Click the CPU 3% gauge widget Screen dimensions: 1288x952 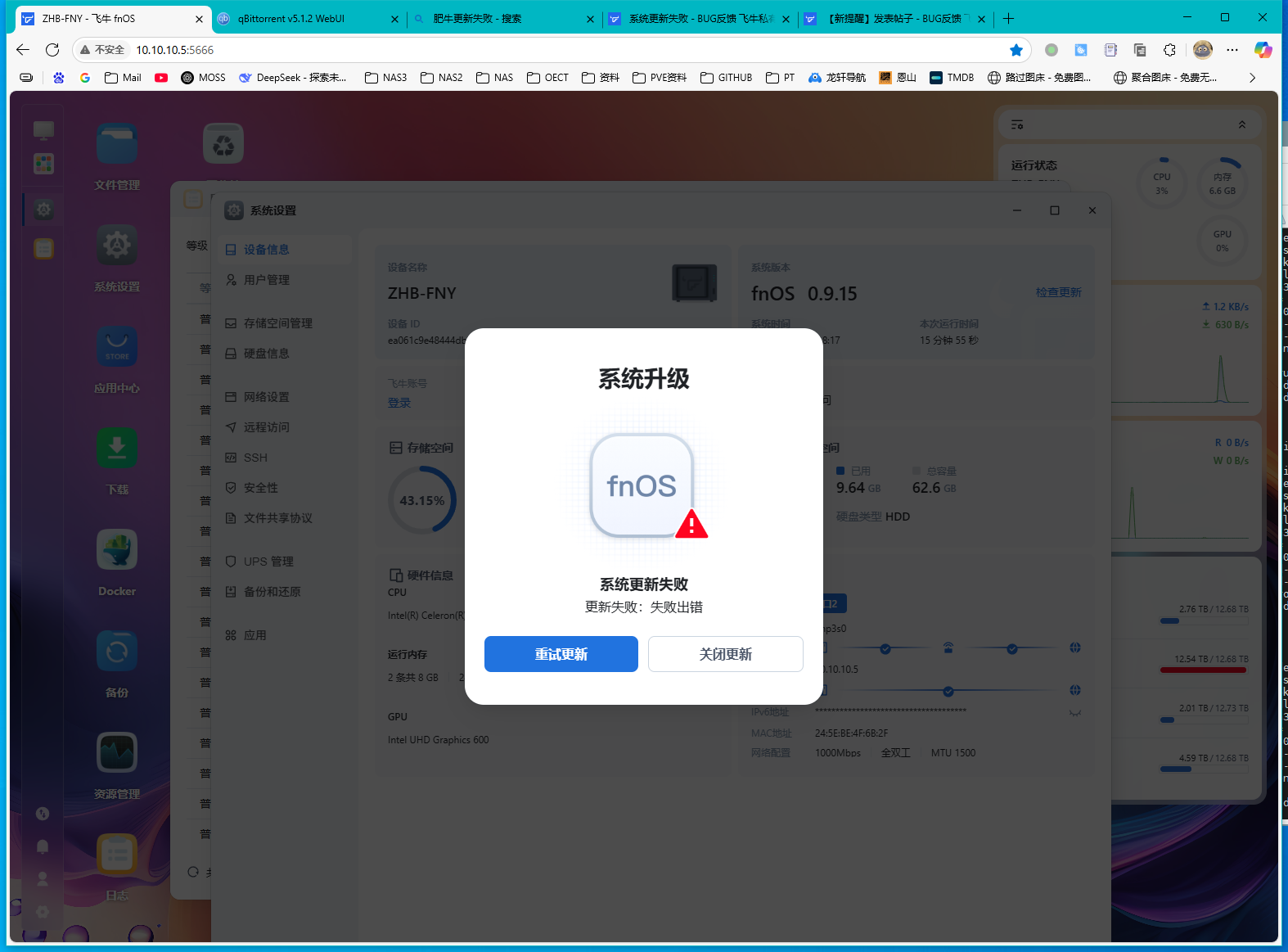[1162, 183]
